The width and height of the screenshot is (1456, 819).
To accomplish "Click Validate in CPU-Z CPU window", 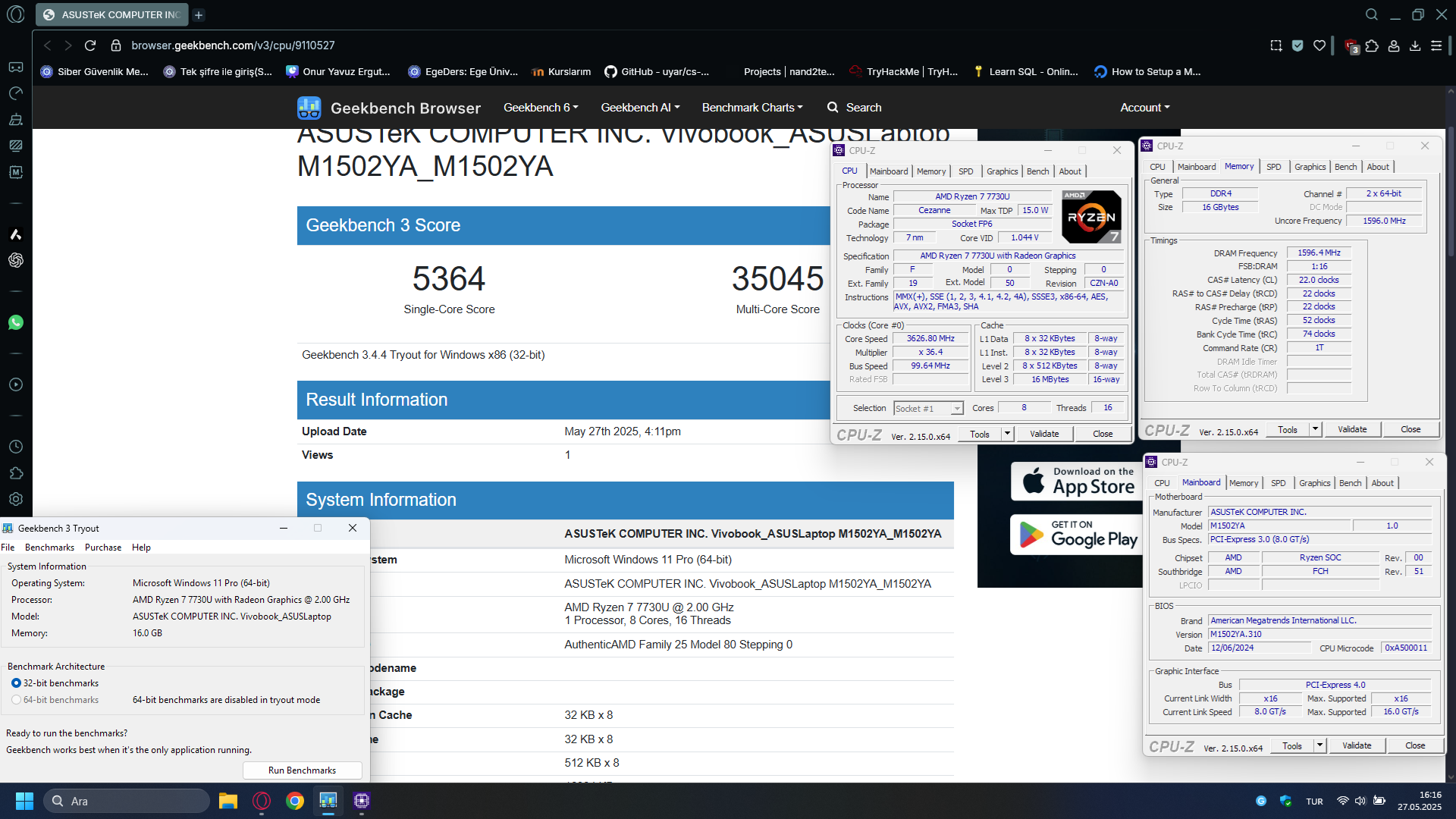I will point(1044,434).
